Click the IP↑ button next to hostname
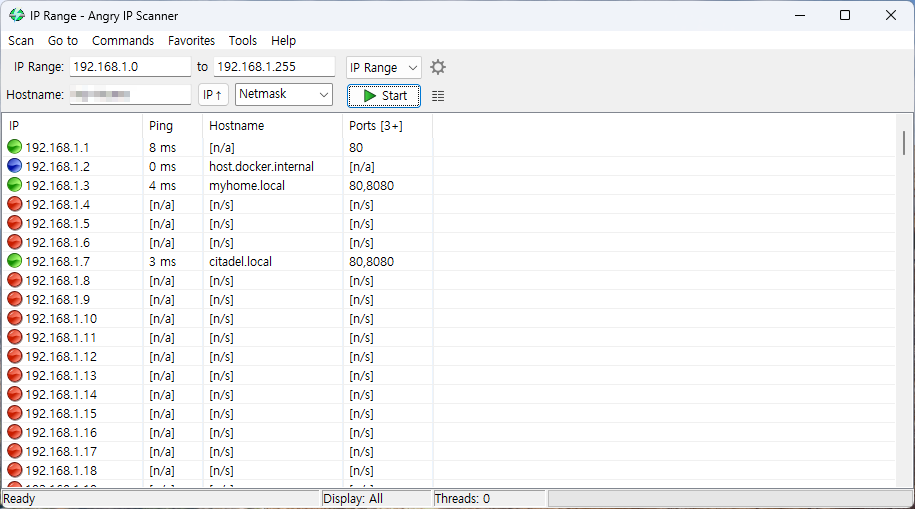This screenshot has width=915, height=509. pyautogui.click(x=212, y=95)
